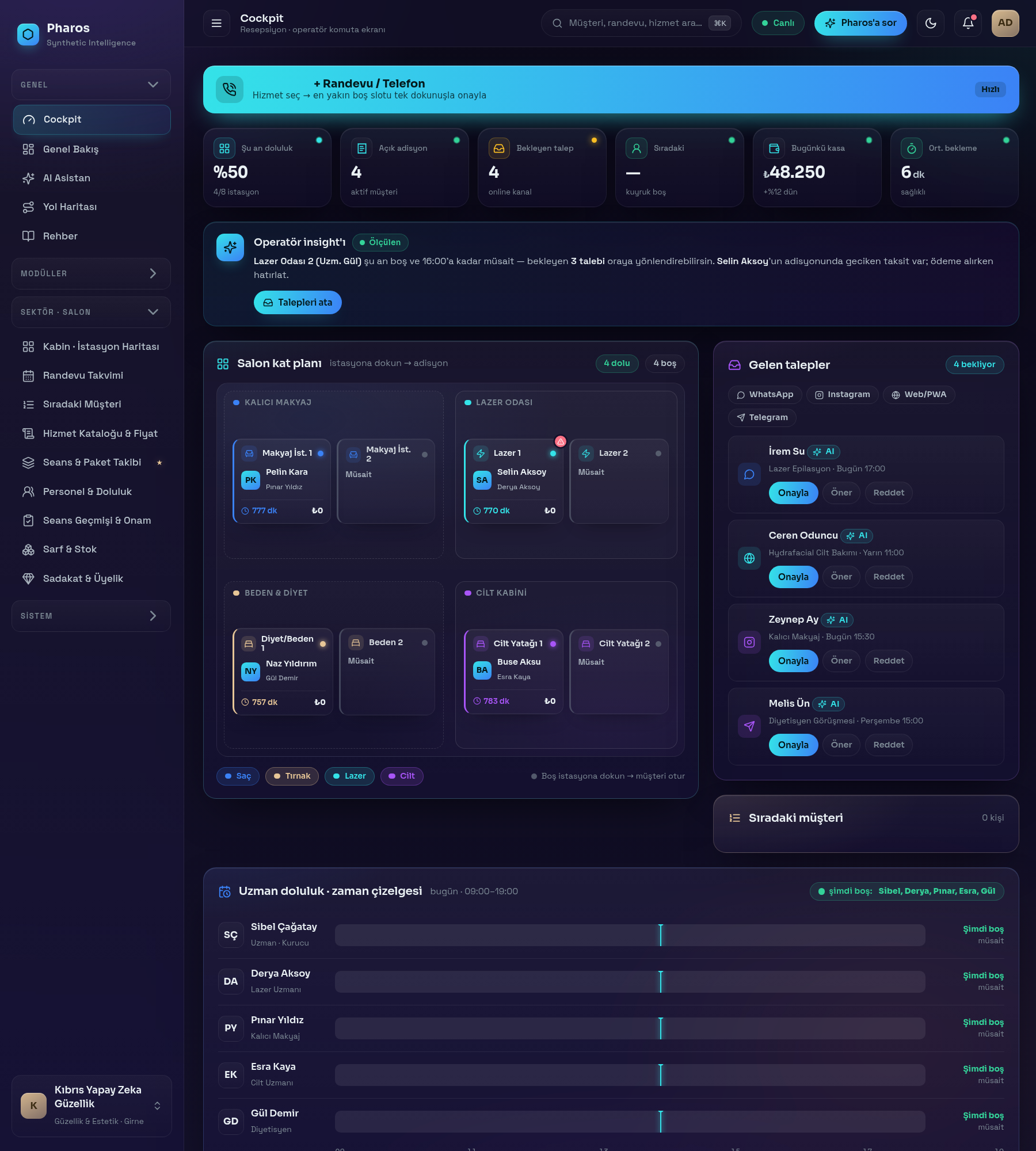Open the Cilt Yatağı 1 Buse Aksu card
Viewport: 1036px width, 1151px height.
pyautogui.click(x=513, y=672)
